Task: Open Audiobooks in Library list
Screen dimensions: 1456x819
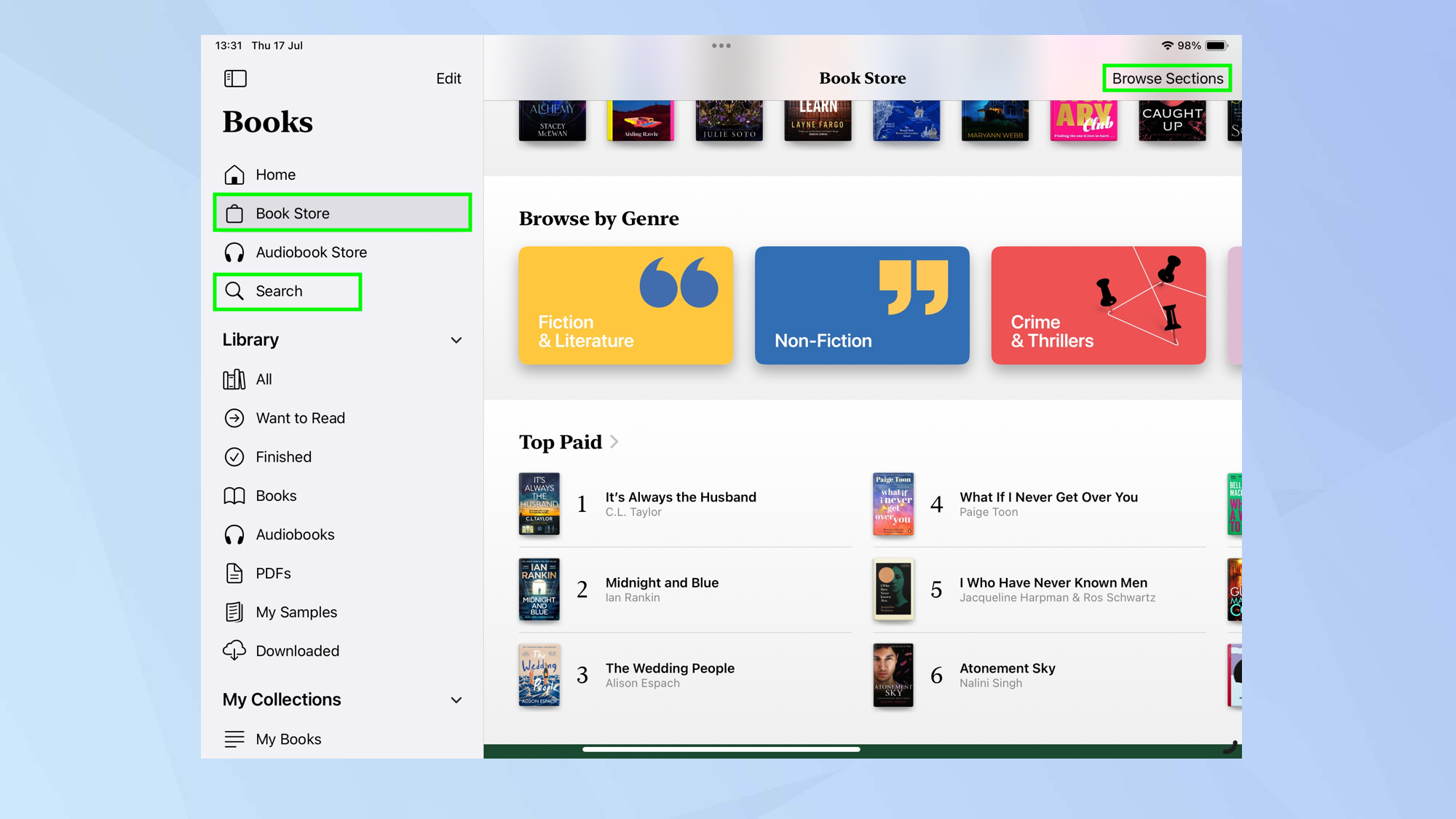Action: tap(295, 535)
